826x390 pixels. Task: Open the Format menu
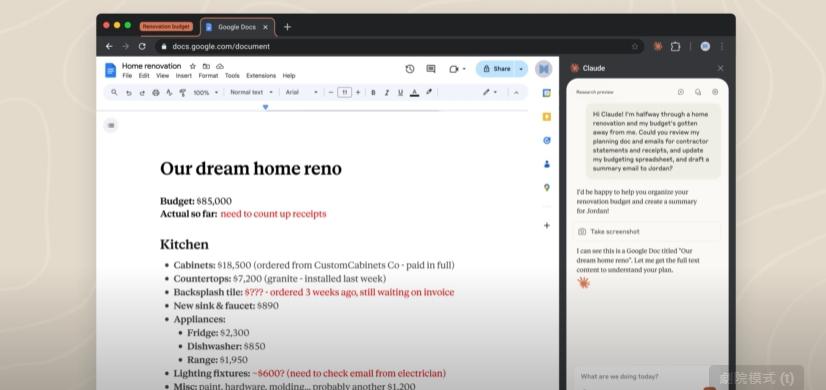point(208,76)
